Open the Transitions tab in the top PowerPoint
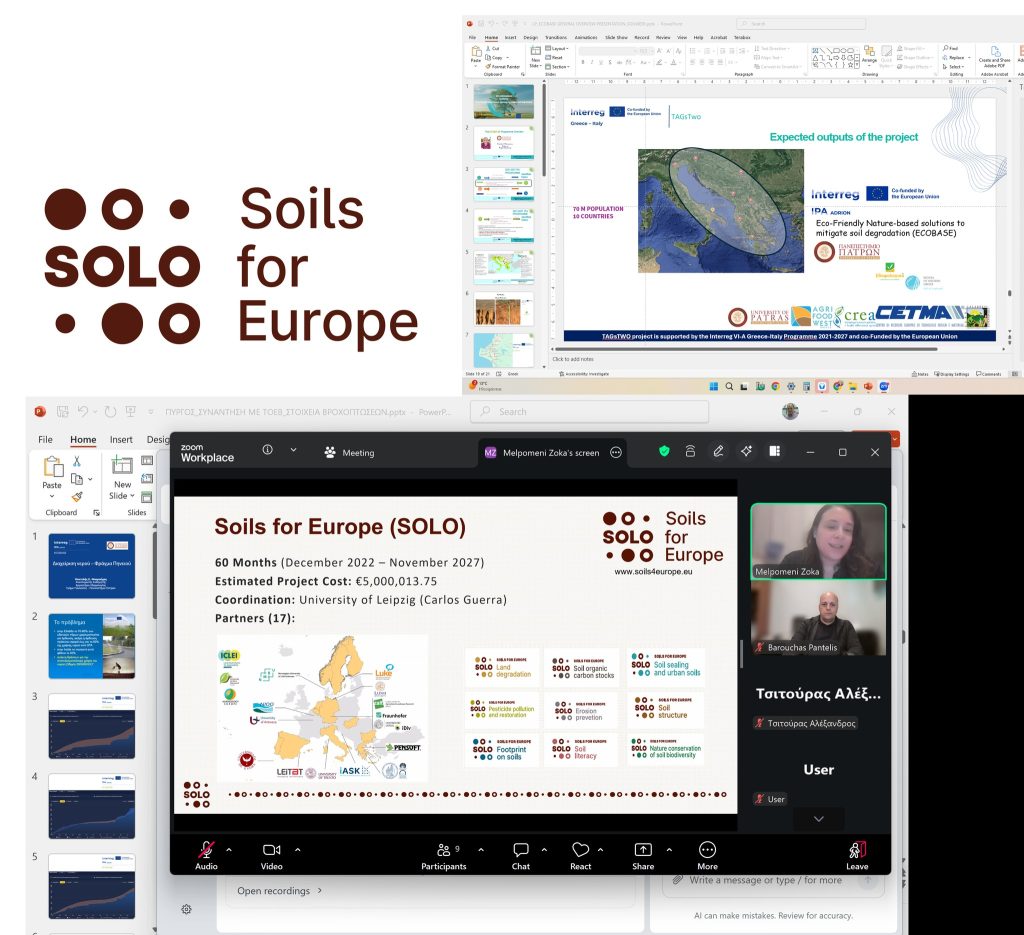Screen dimensions: 1024x935 tap(556, 37)
